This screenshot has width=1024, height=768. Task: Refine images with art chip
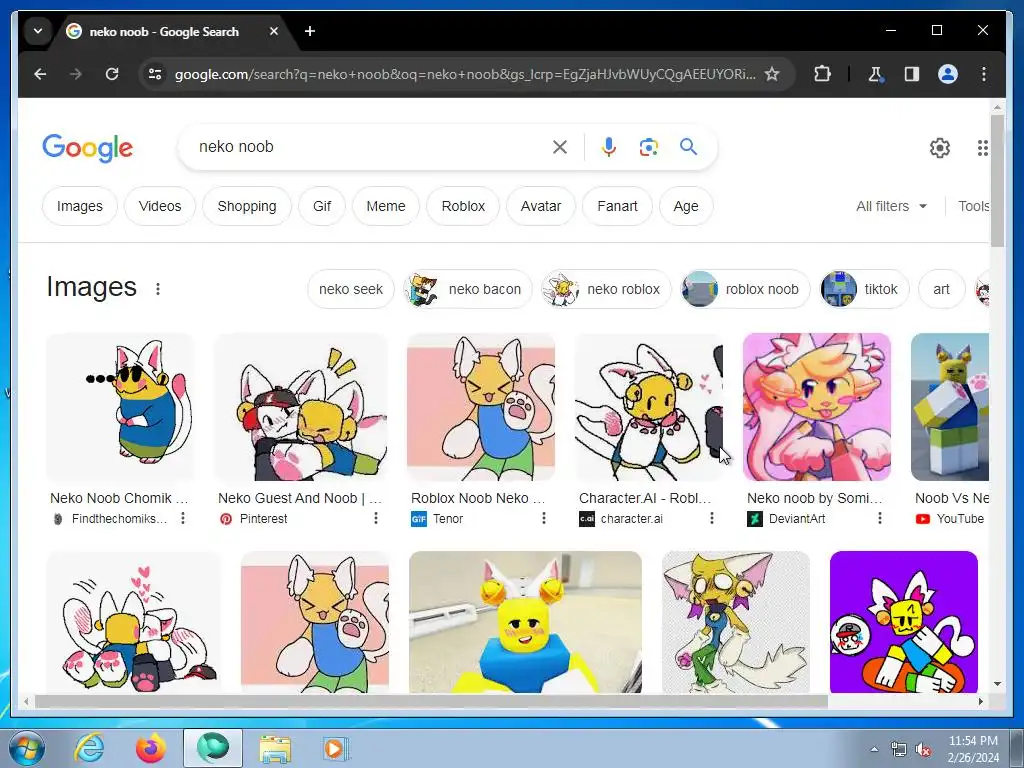pyautogui.click(x=941, y=289)
